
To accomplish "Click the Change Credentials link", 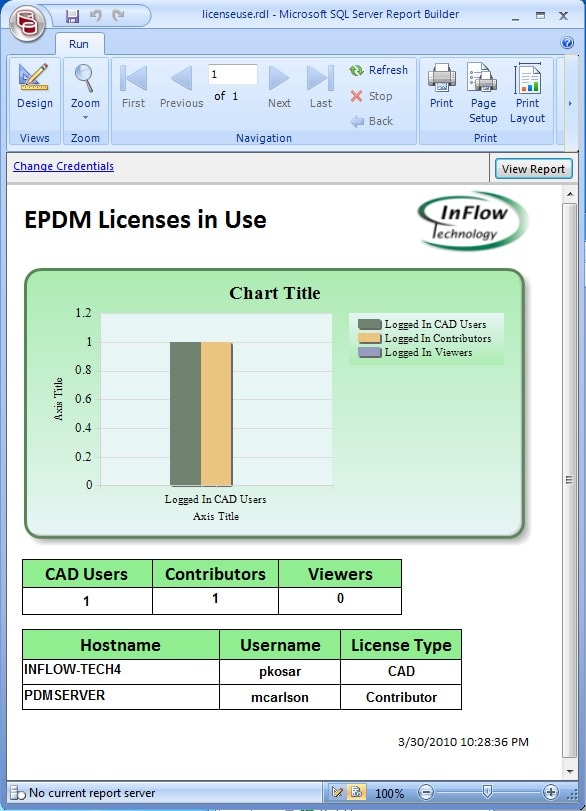I will click(x=64, y=167).
